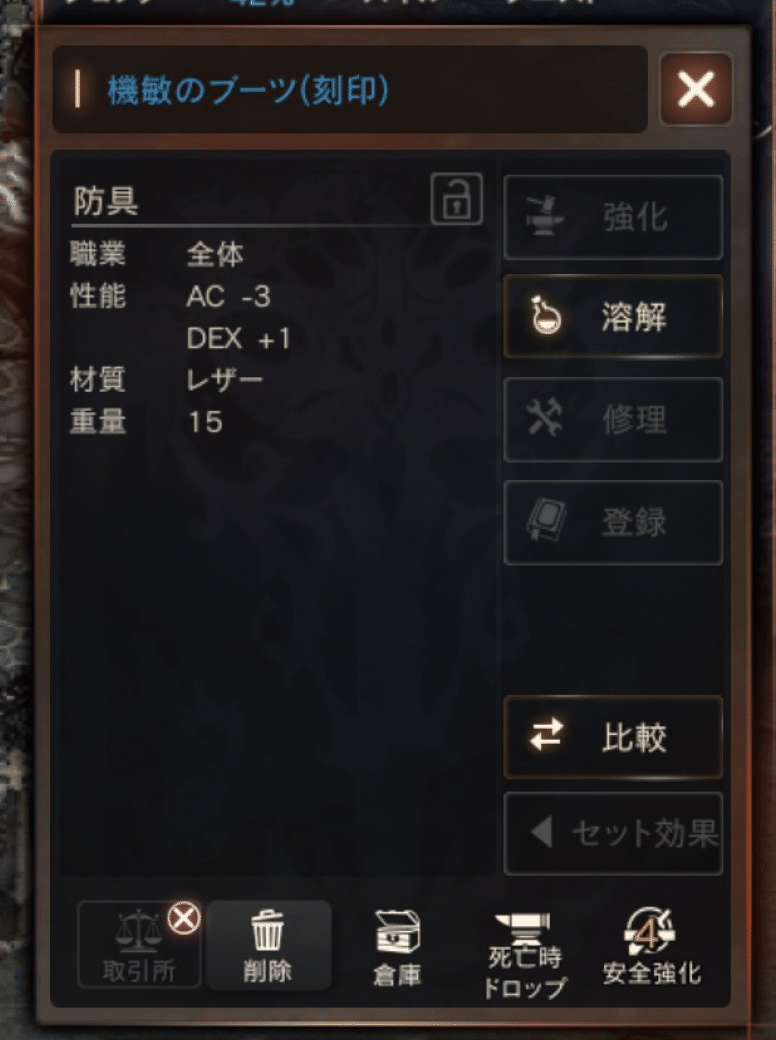Close the item detail window

coord(696,89)
